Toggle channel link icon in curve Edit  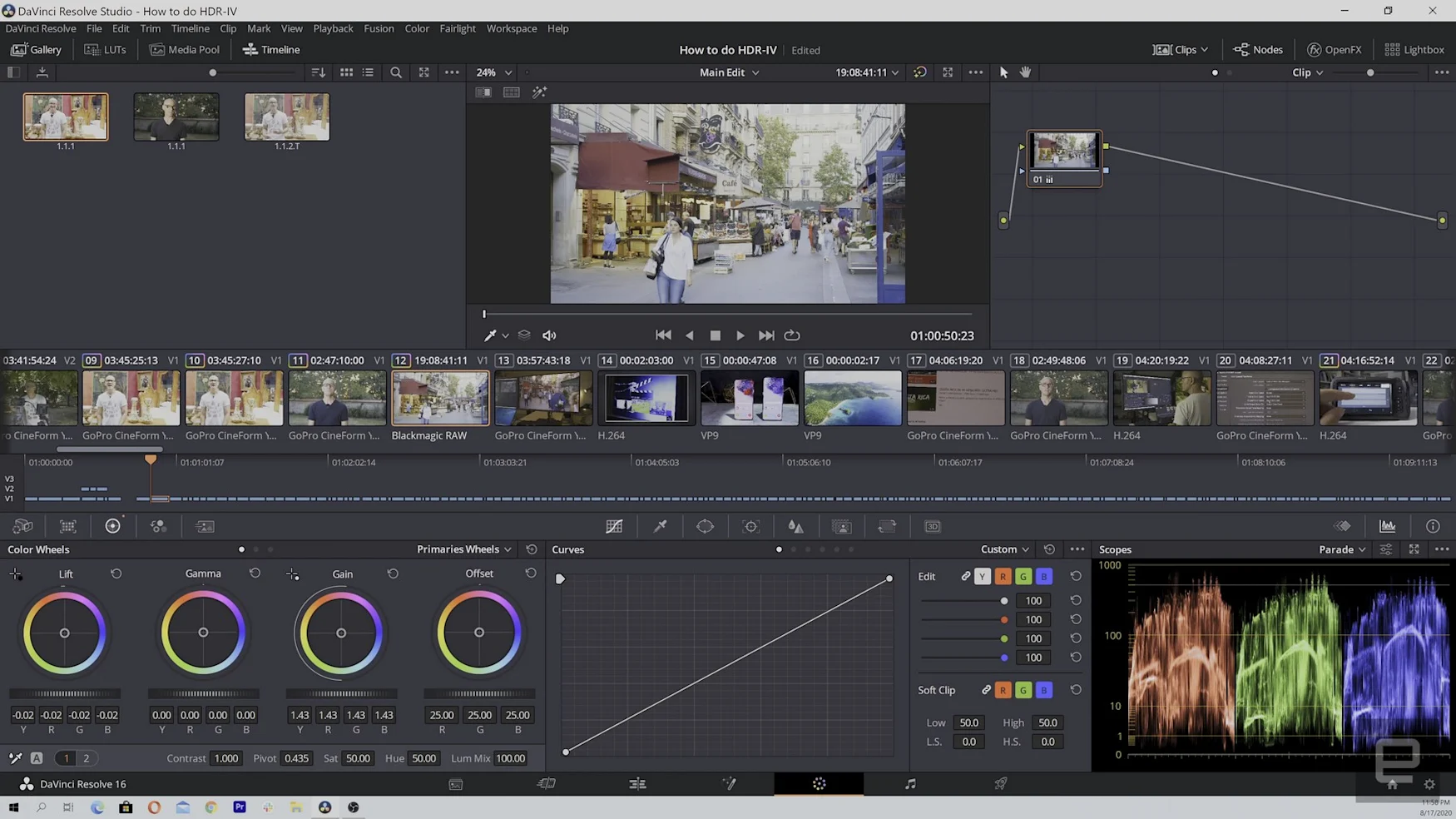(x=965, y=576)
